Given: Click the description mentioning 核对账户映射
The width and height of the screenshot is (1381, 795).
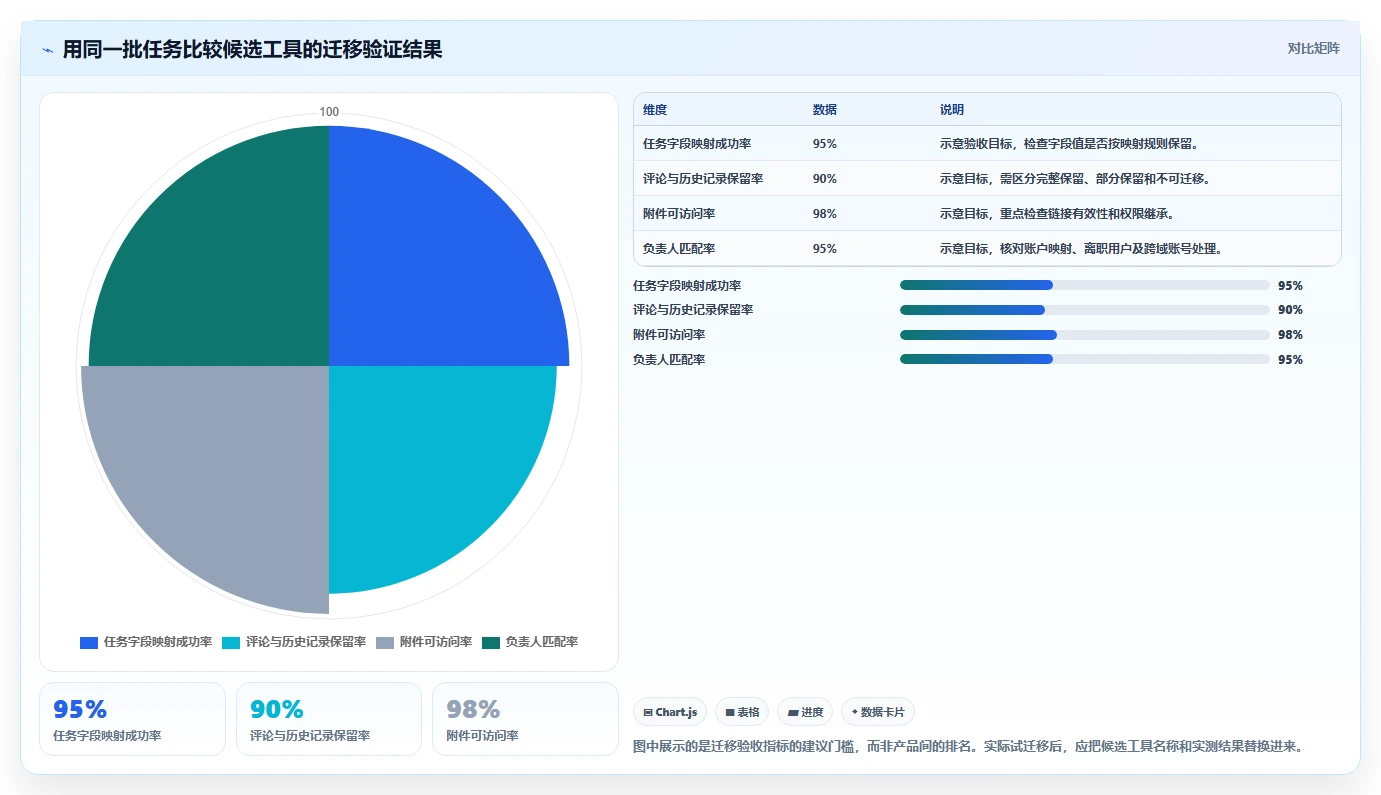Looking at the screenshot, I should click(x=1081, y=249).
